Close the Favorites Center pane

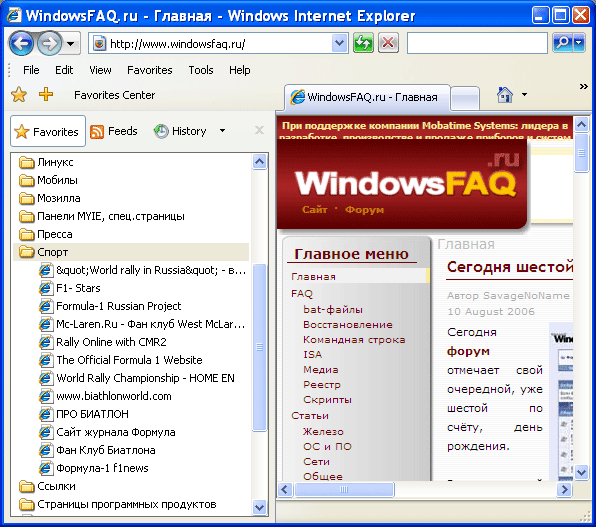pyautogui.click(x=259, y=130)
